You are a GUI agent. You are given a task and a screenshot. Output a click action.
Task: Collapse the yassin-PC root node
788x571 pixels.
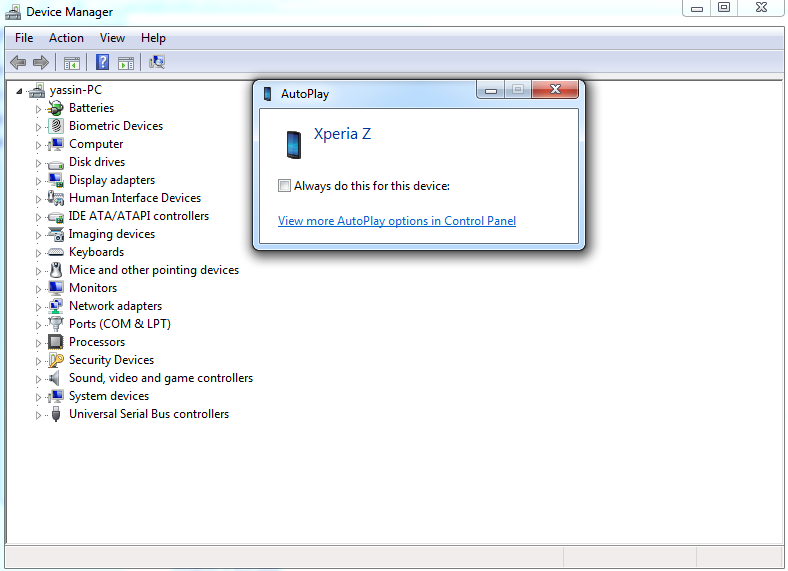(x=19, y=91)
